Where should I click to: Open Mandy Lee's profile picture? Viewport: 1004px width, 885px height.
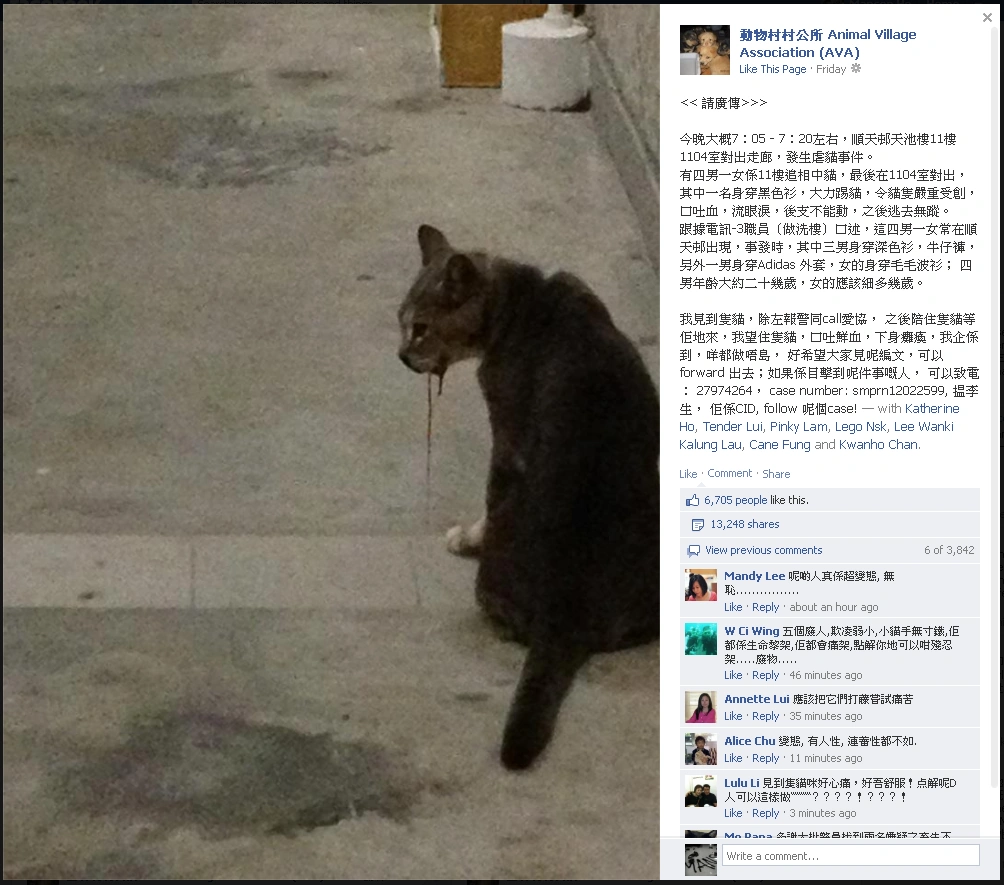[700, 585]
